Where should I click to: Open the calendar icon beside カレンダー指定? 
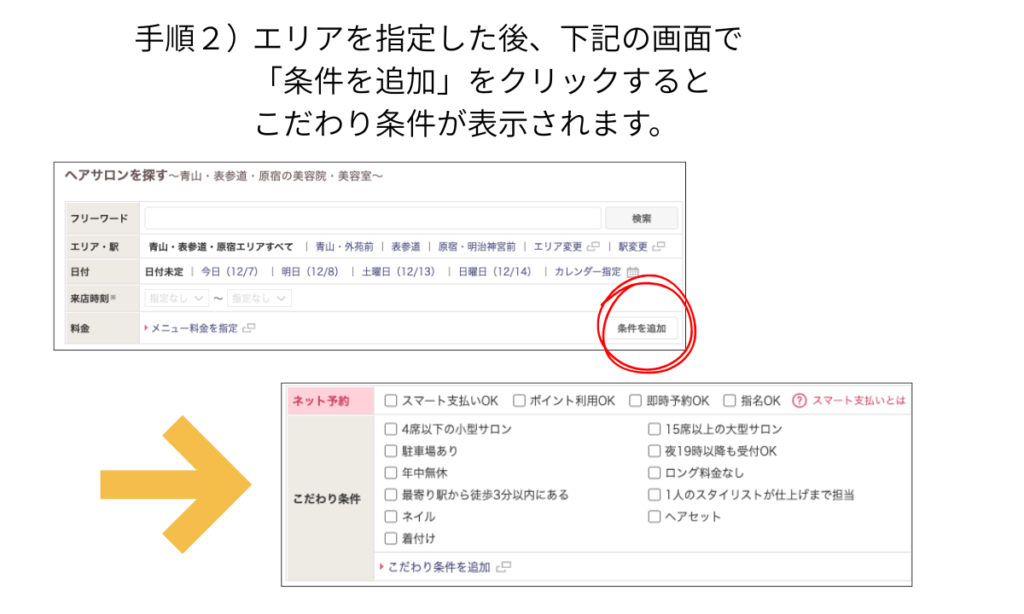pyautogui.click(x=631, y=271)
